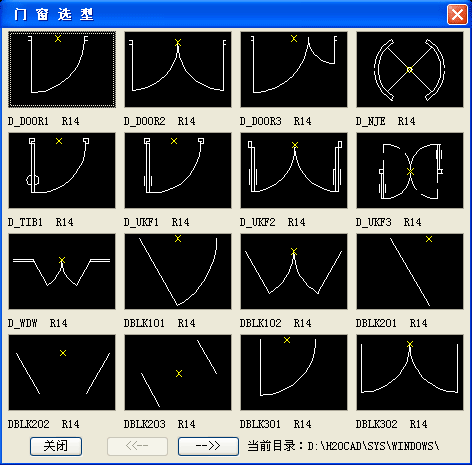Screen dimensions: 472x465
Task: Select the D_UKF1 single door preview
Action: click(x=178, y=170)
